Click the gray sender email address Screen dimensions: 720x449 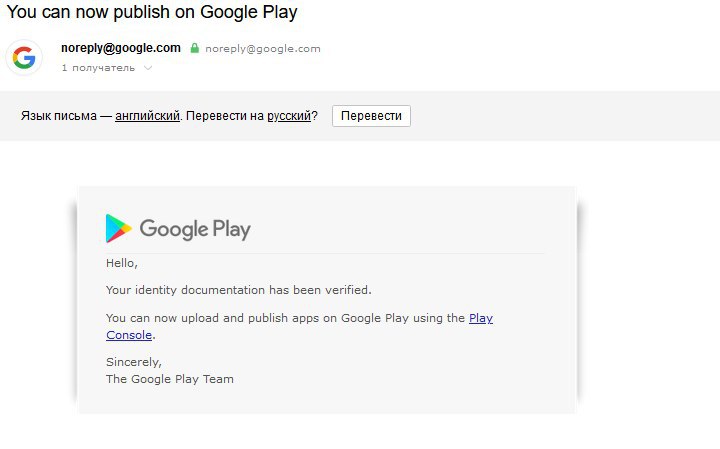263,48
